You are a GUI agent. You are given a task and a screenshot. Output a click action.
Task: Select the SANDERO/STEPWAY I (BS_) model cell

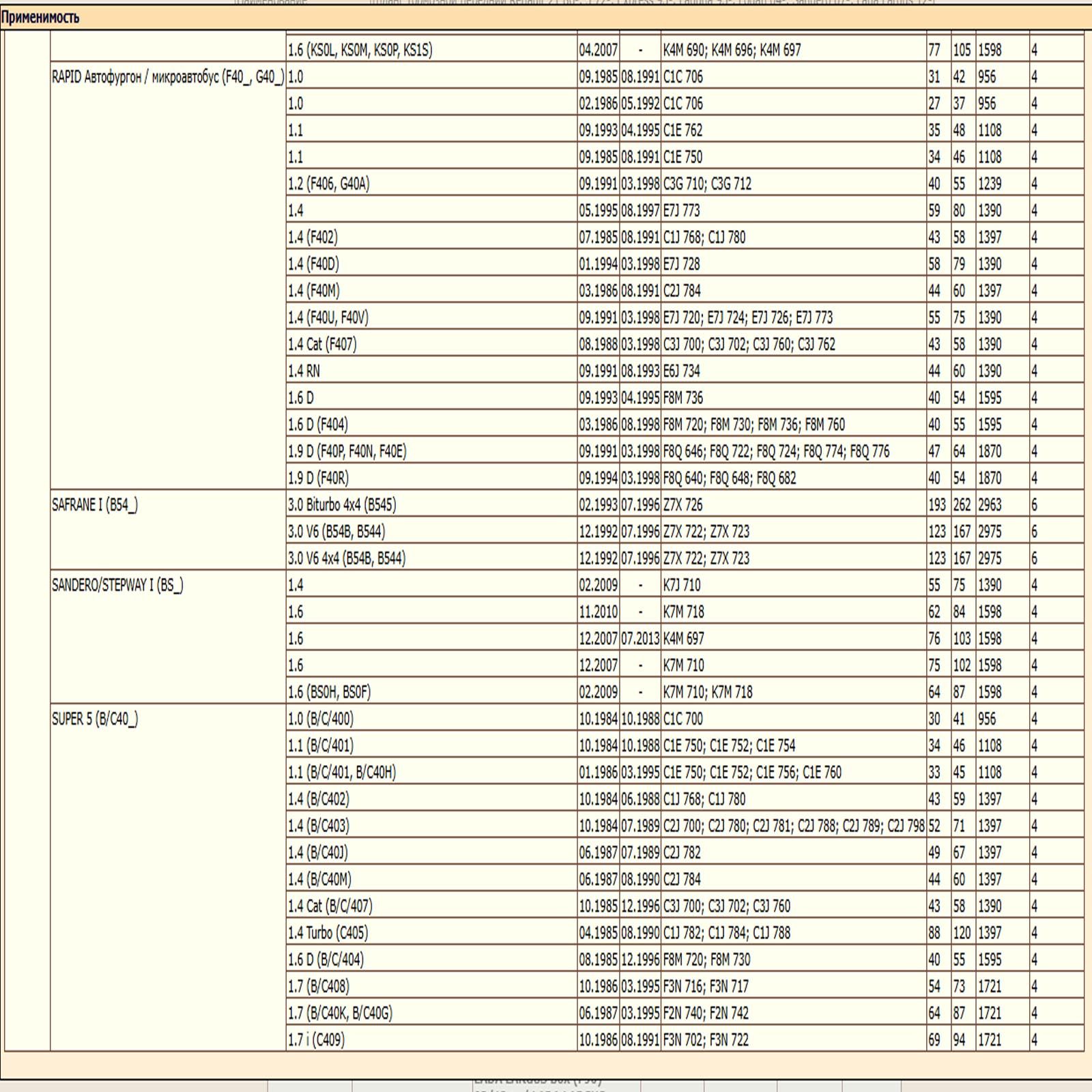[117, 585]
